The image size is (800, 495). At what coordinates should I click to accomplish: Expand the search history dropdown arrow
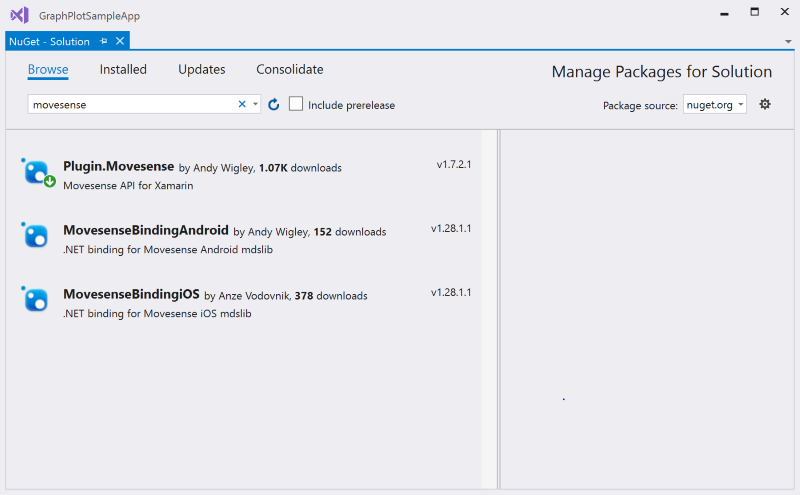click(x=255, y=104)
